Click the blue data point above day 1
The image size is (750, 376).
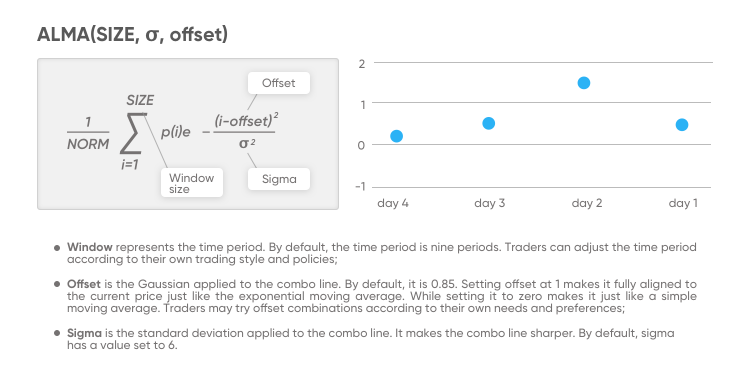[682, 125]
